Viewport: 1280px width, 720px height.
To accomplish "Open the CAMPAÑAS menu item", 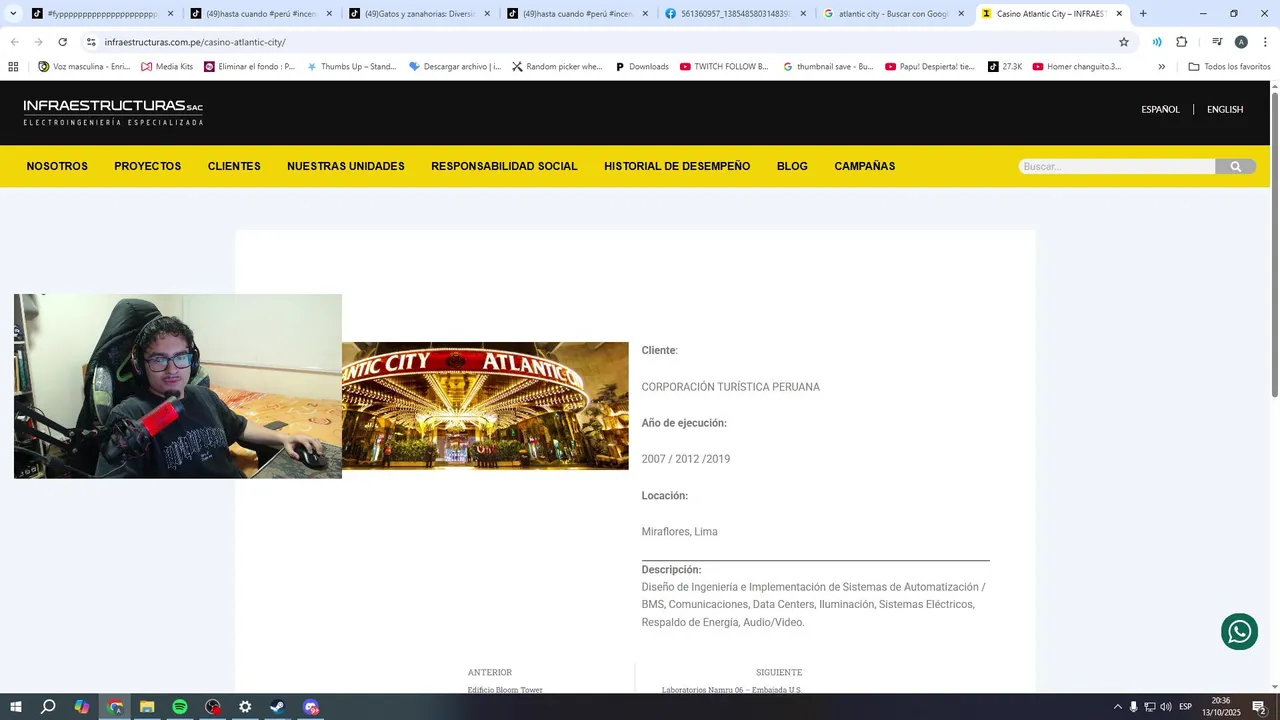I will pos(865,167).
